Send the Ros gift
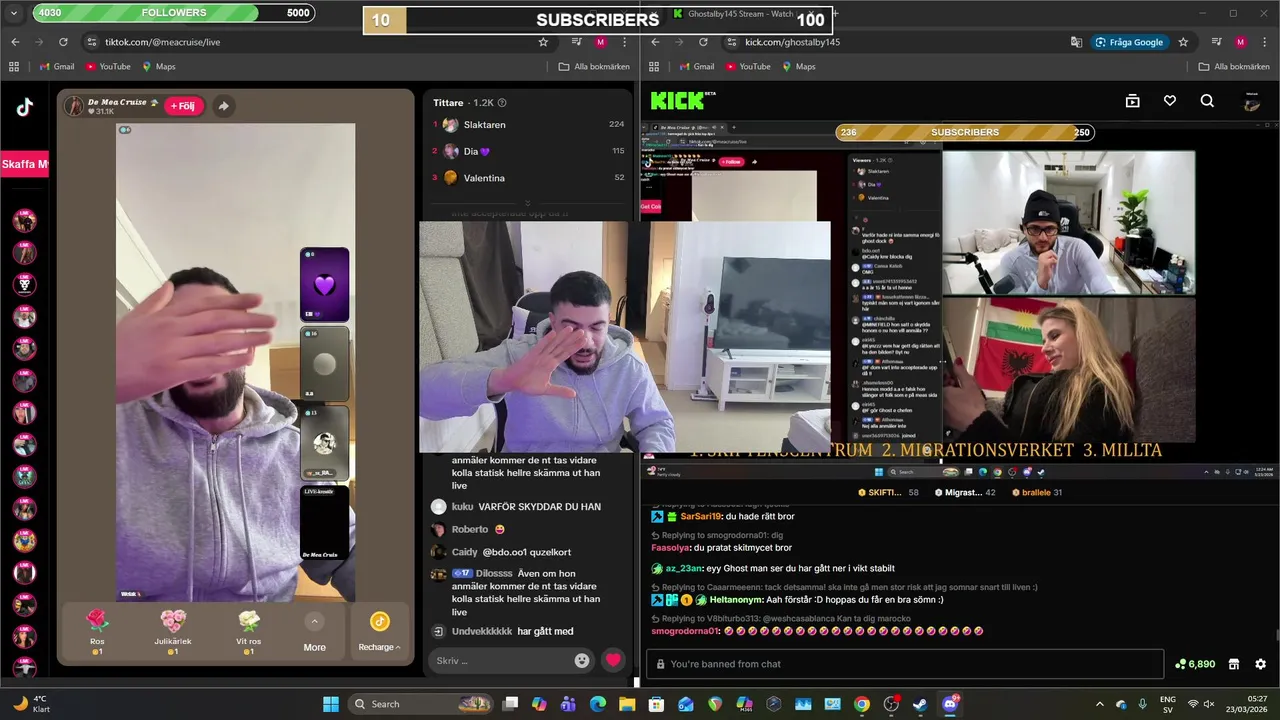The height and width of the screenshot is (720, 1280). click(x=97, y=630)
